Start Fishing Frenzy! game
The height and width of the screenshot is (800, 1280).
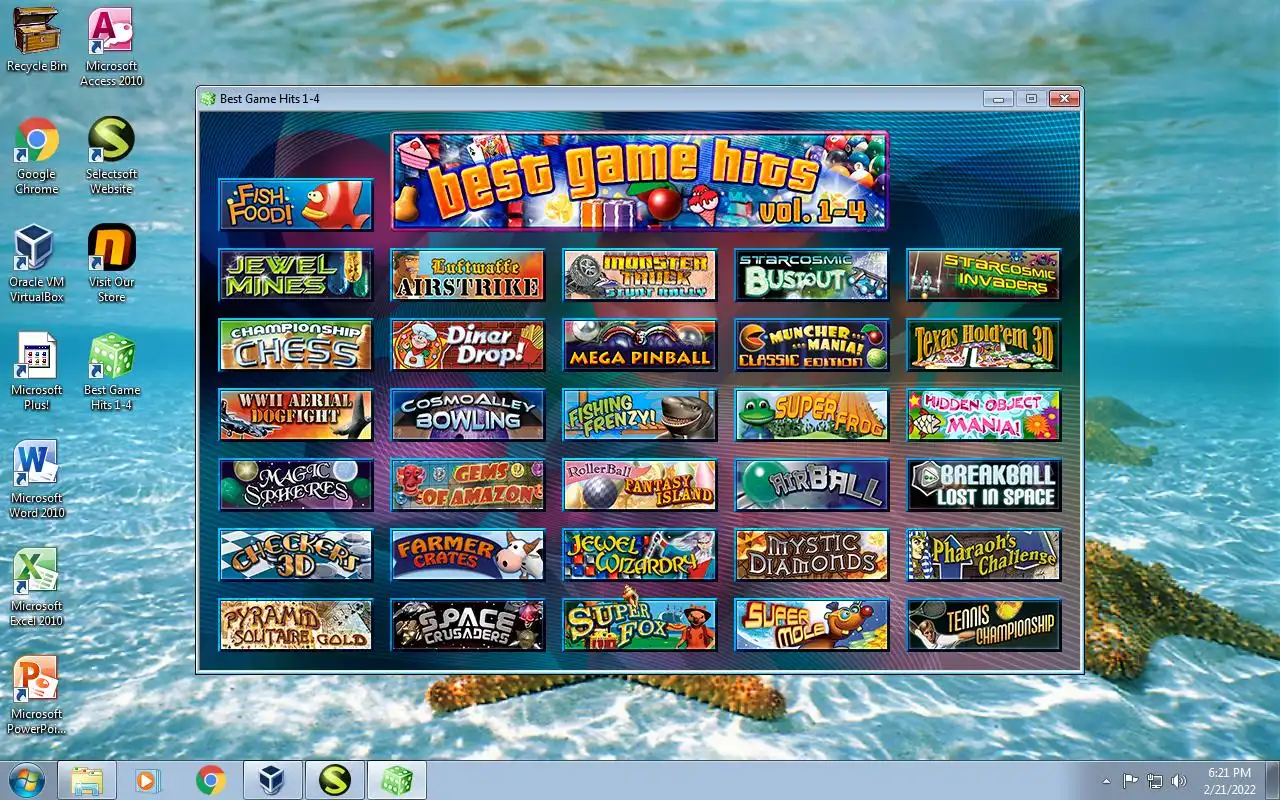(x=640, y=415)
